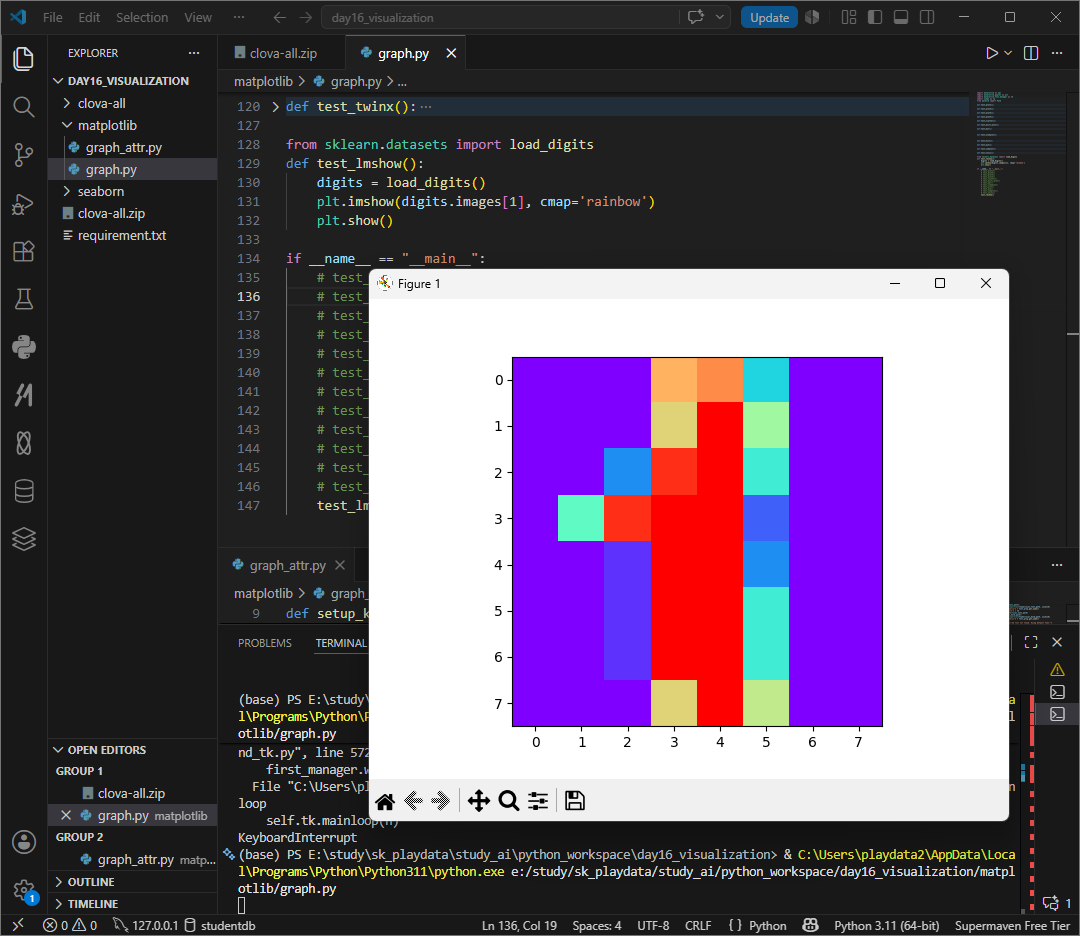Select graph_attr.py tab in lower editor group
Image resolution: width=1080 pixels, height=936 pixels.
click(287, 565)
